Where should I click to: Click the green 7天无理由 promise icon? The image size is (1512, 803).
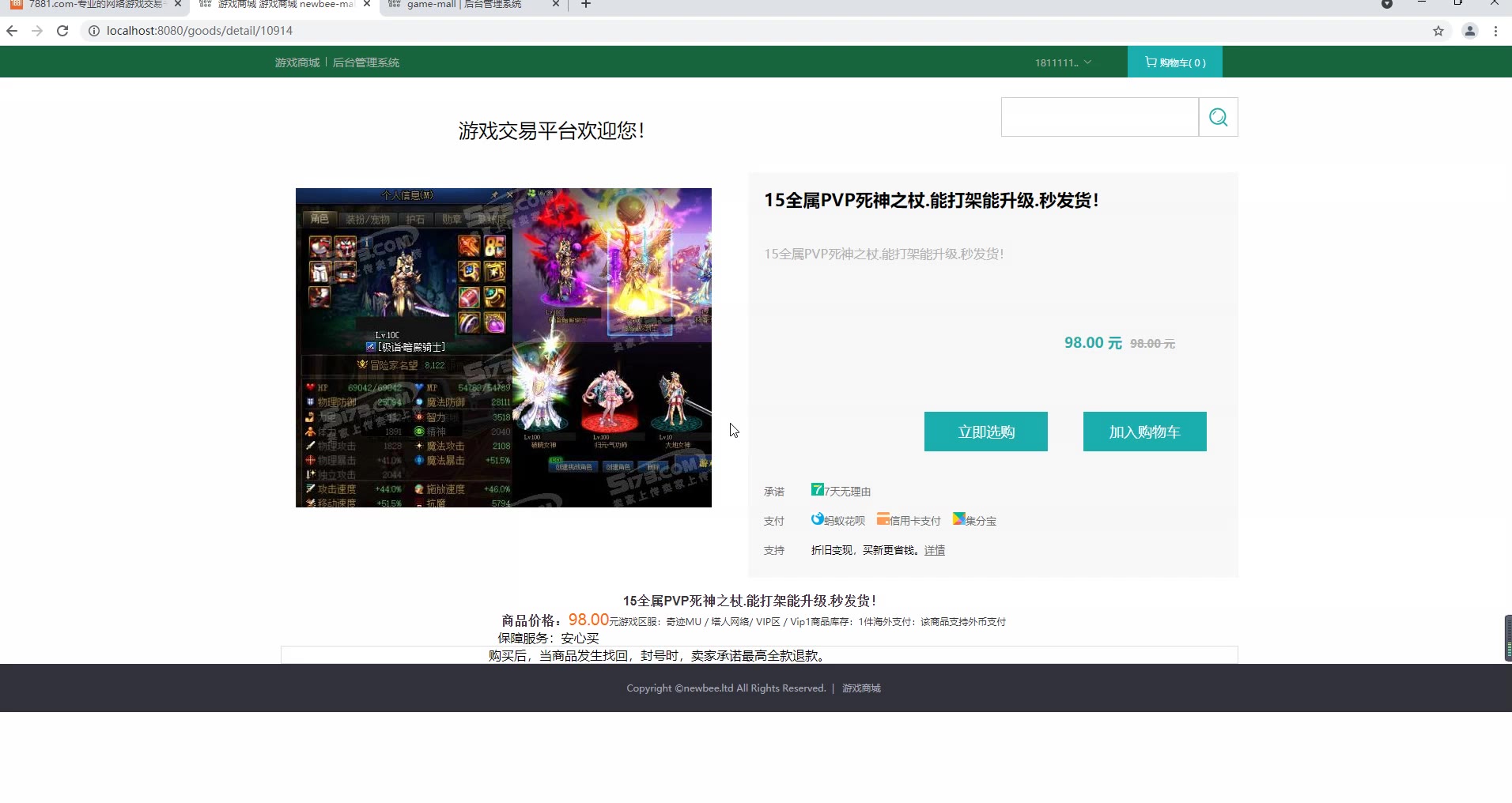[x=818, y=490]
